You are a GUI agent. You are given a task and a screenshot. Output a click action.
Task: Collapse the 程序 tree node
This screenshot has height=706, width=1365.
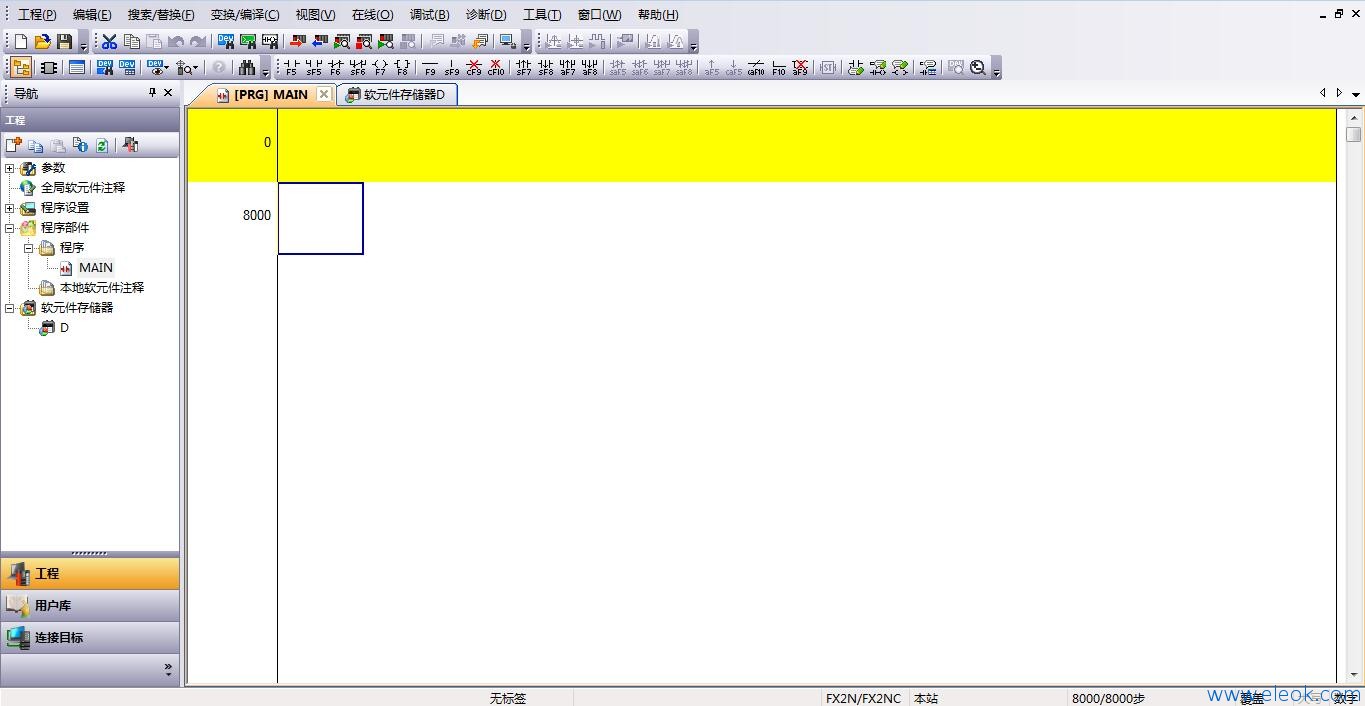(29, 248)
